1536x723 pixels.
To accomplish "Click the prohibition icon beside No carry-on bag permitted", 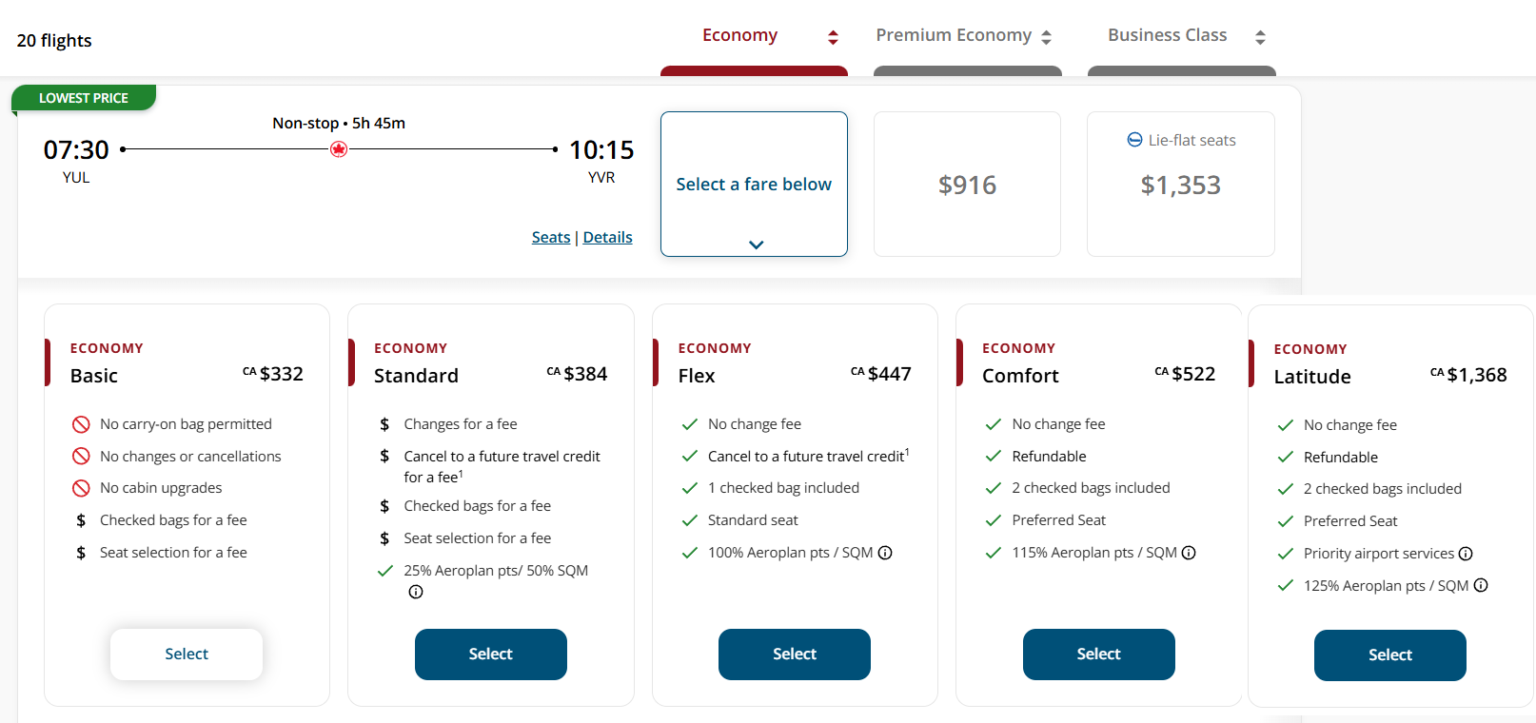I will click(x=80, y=424).
